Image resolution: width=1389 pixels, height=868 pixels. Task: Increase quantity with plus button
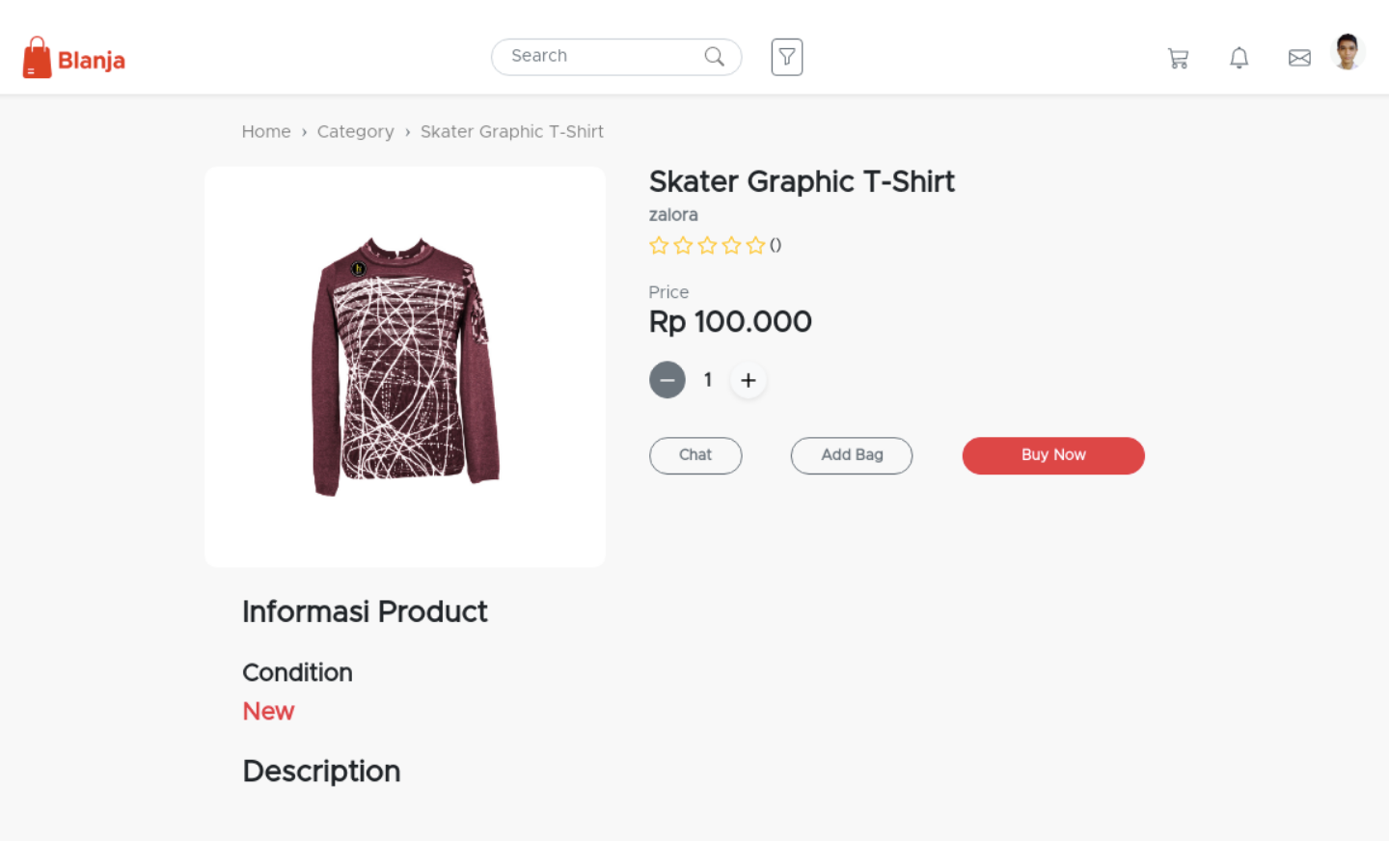pyautogui.click(x=749, y=380)
